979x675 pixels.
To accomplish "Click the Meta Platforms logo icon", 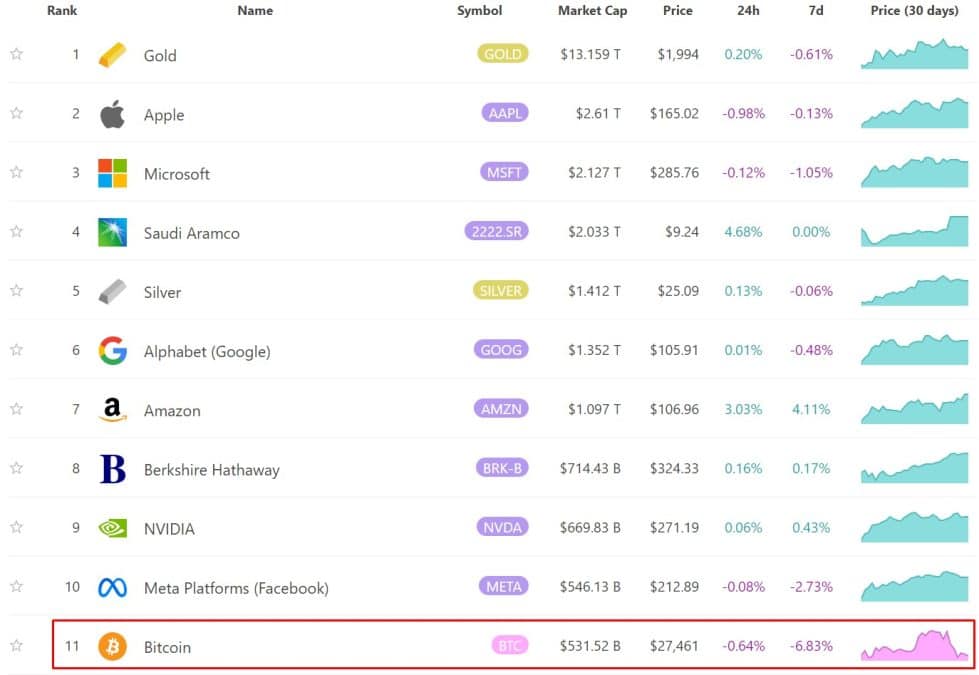I will pyautogui.click(x=112, y=587).
